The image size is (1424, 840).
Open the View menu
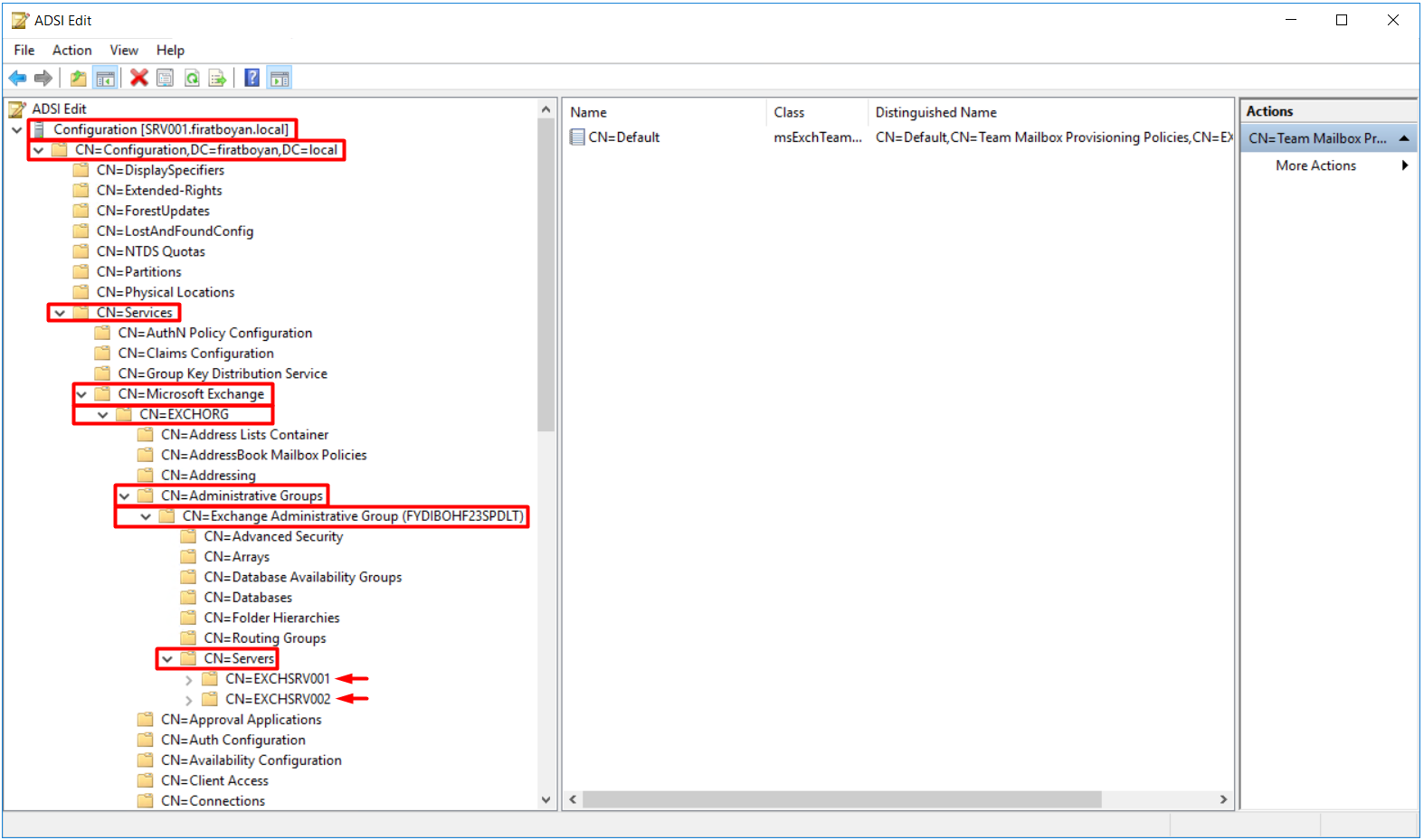coord(124,51)
